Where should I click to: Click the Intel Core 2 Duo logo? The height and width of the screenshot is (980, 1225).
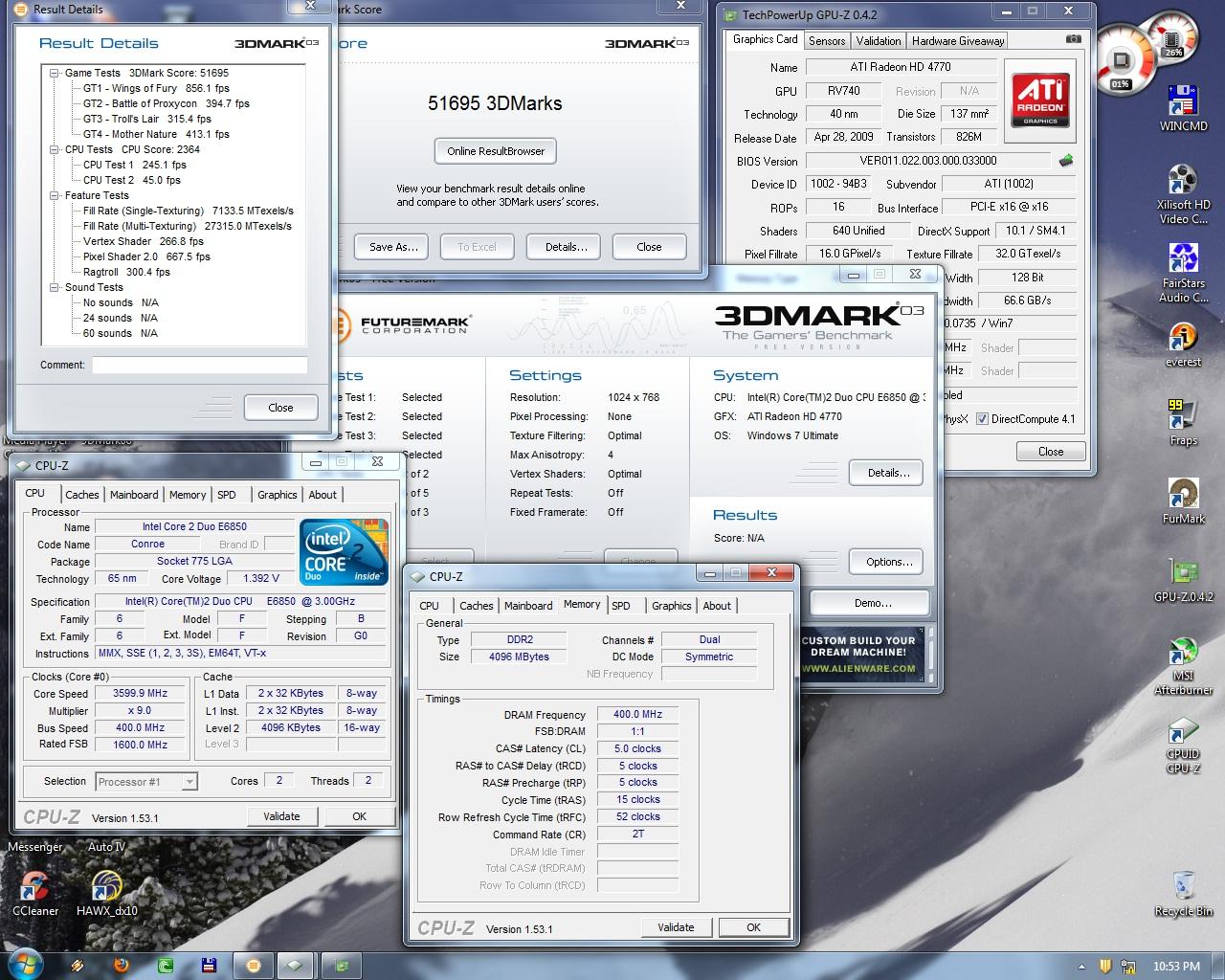pos(344,551)
